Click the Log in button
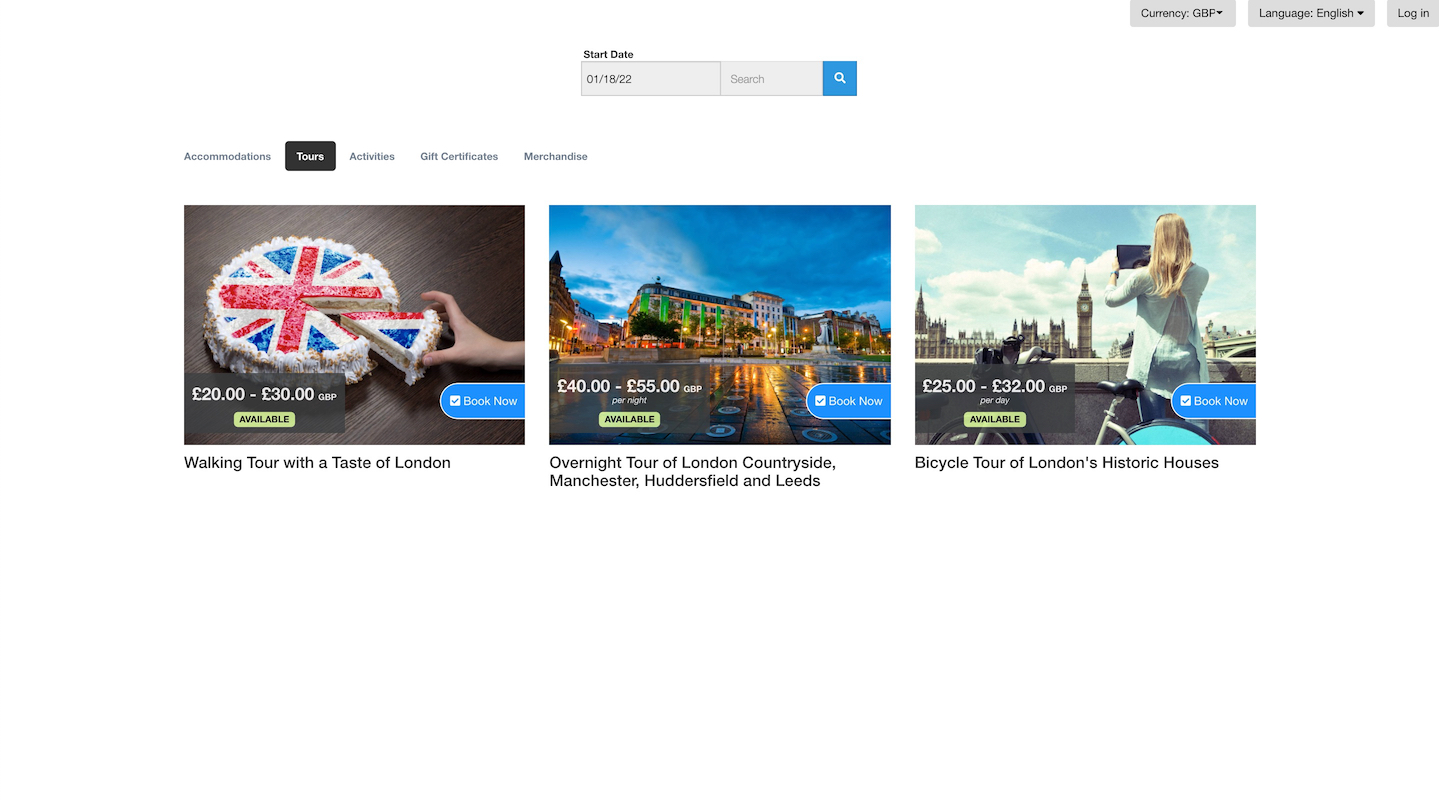1439x800 pixels. [1413, 13]
